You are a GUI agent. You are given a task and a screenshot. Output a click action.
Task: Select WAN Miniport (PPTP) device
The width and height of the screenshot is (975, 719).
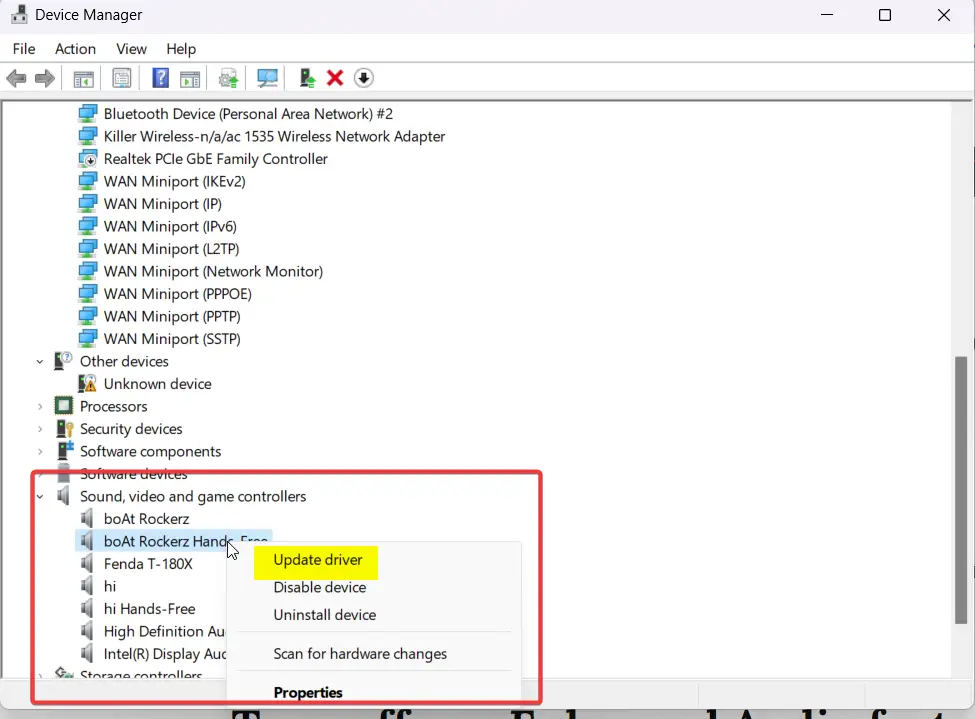pos(172,316)
